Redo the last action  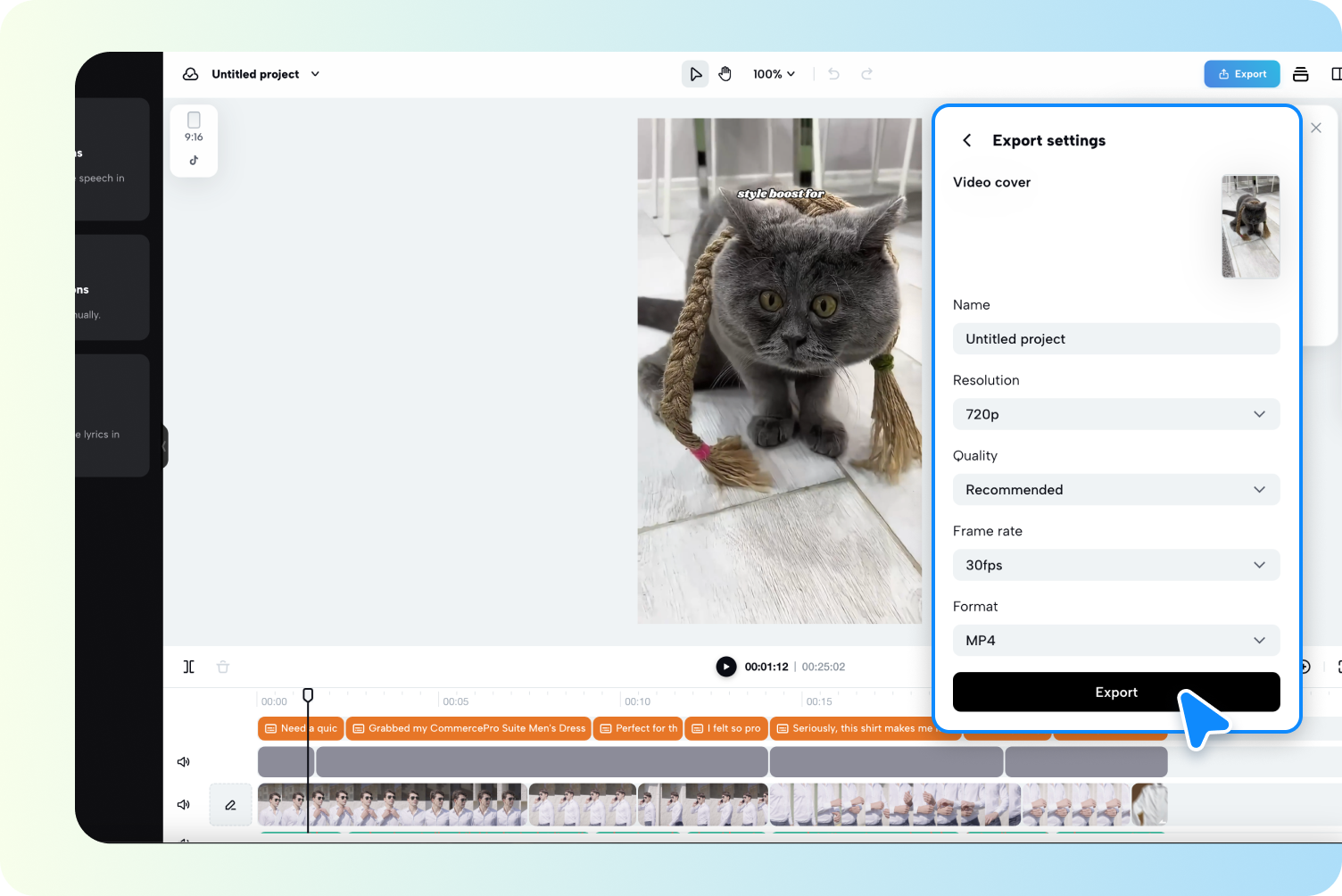pyautogui.click(x=866, y=74)
